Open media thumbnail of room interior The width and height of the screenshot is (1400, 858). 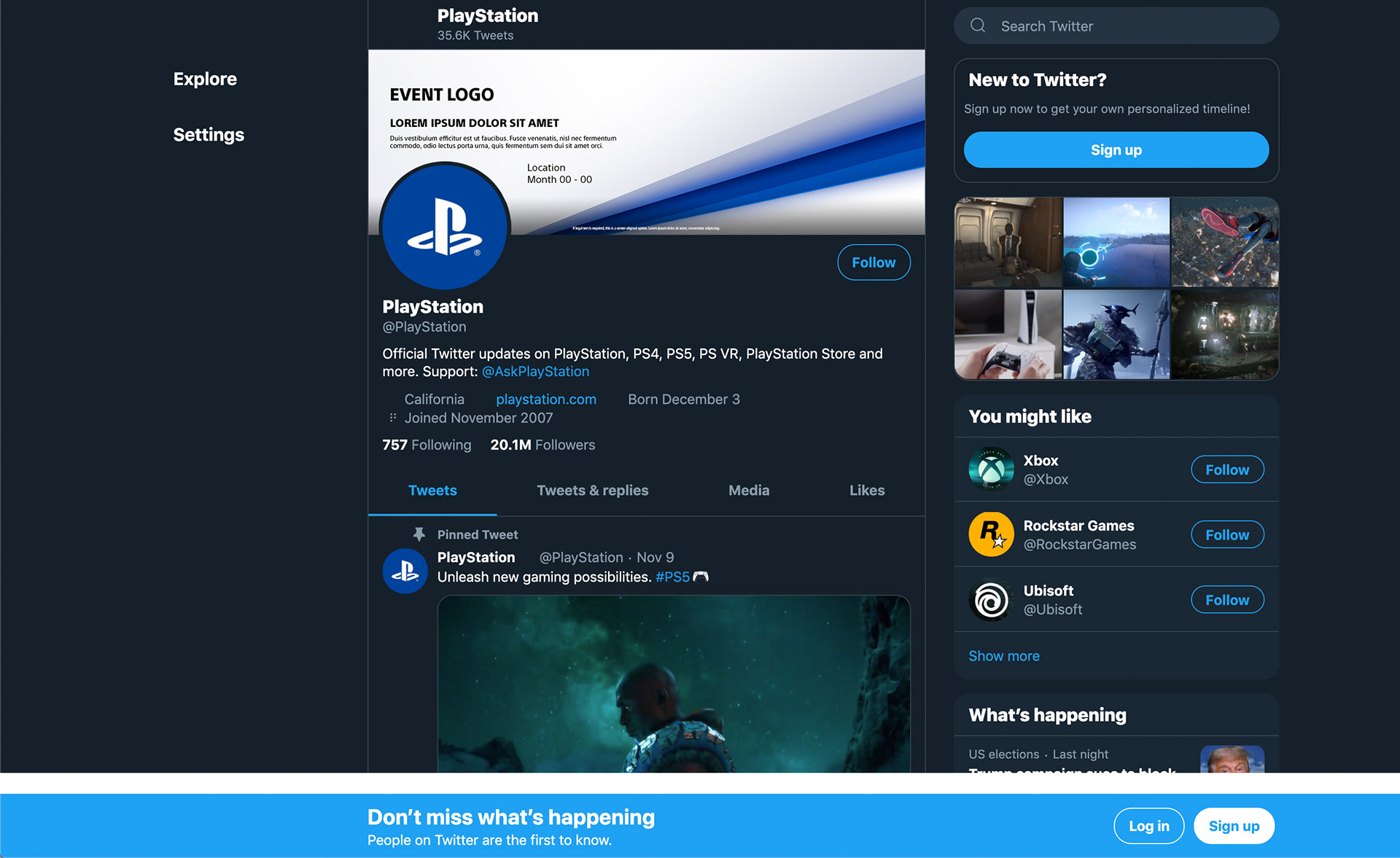pos(1008,242)
